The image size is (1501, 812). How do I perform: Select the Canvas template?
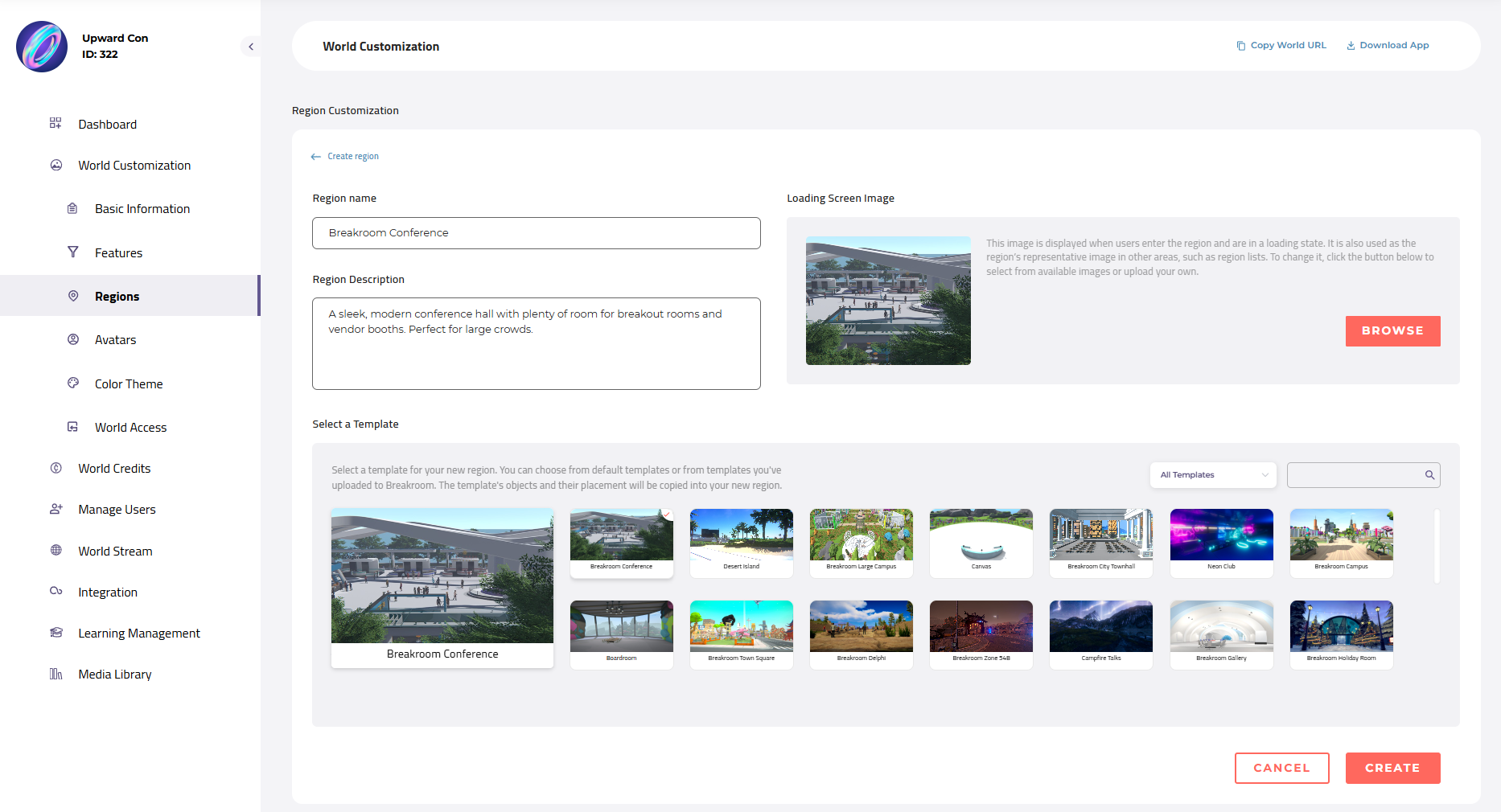[x=981, y=543]
